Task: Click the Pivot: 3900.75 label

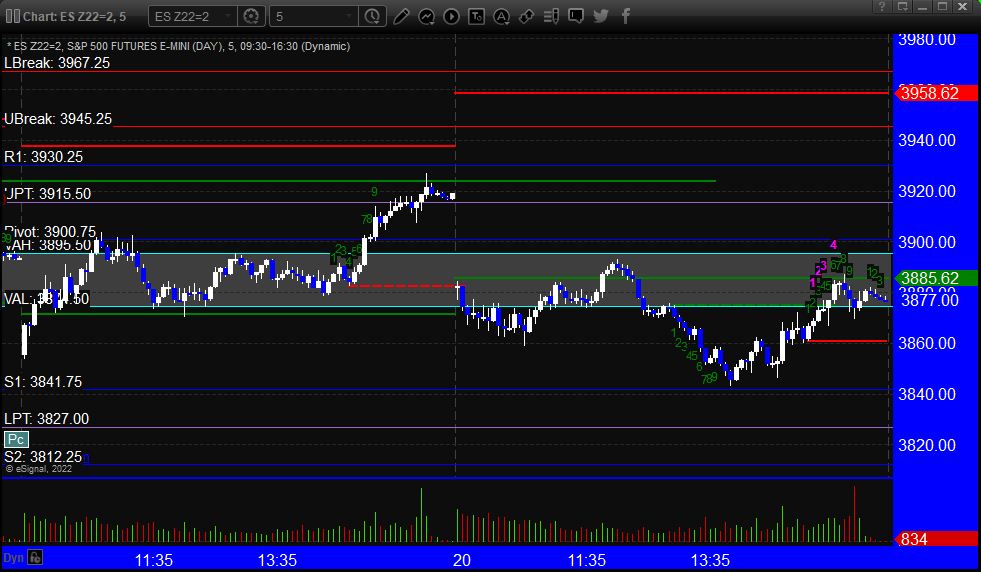Action: click(x=50, y=232)
